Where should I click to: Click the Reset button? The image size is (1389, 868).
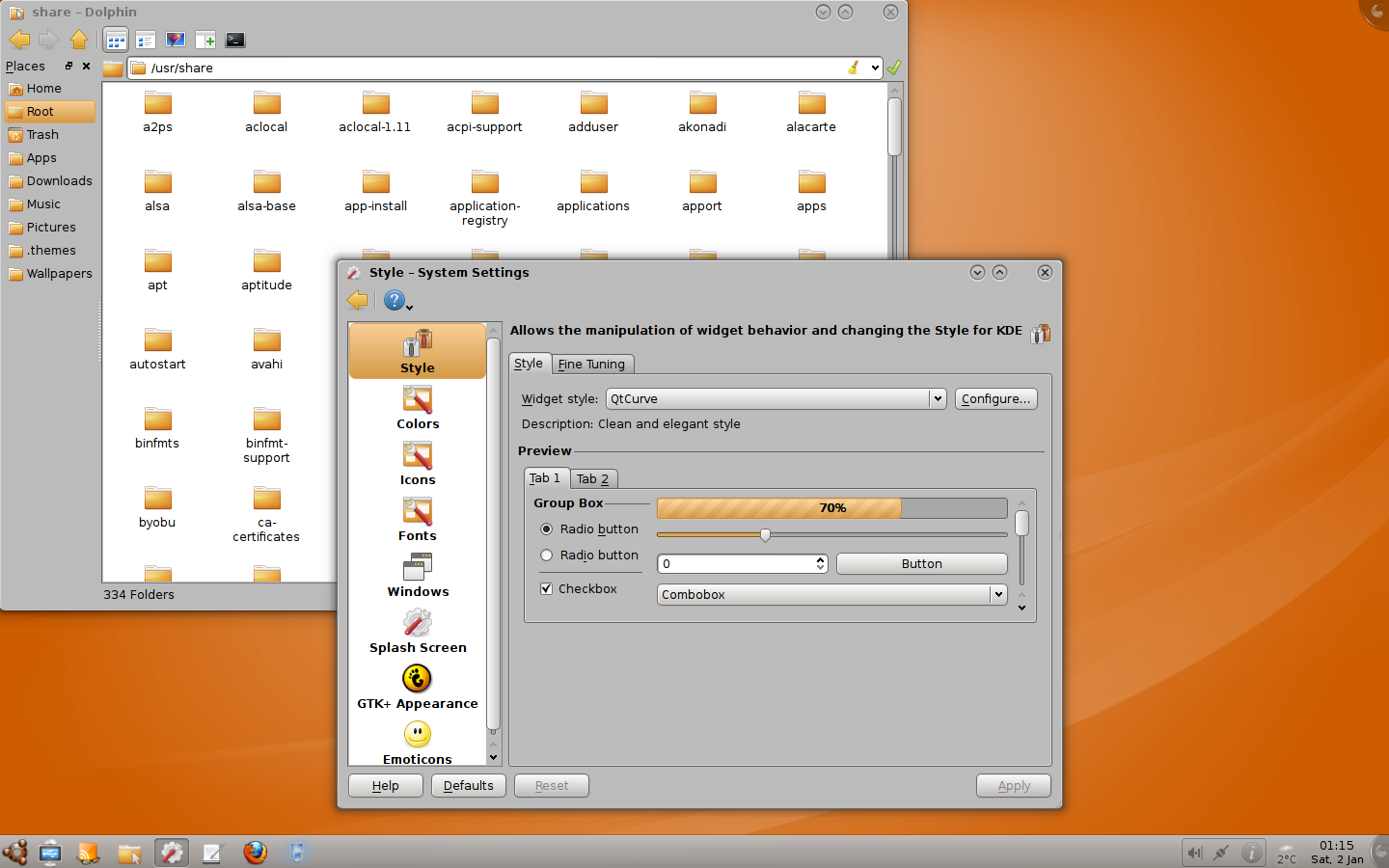pyautogui.click(x=552, y=786)
